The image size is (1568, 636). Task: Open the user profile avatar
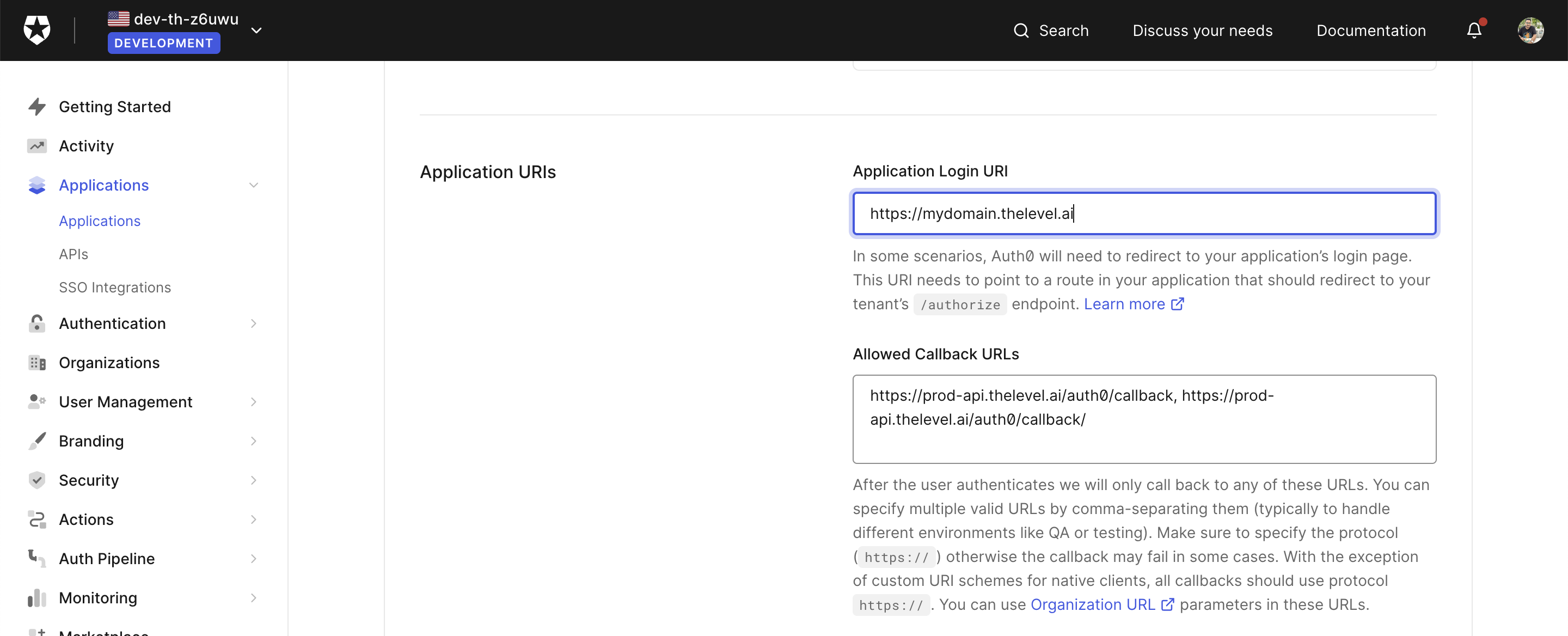(x=1530, y=30)
